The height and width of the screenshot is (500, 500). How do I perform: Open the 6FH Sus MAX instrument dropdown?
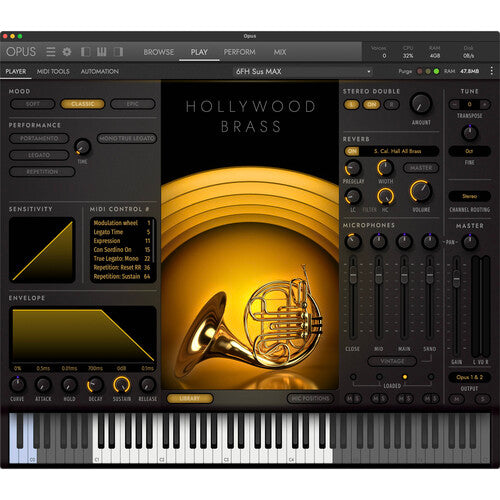[302, 71]
